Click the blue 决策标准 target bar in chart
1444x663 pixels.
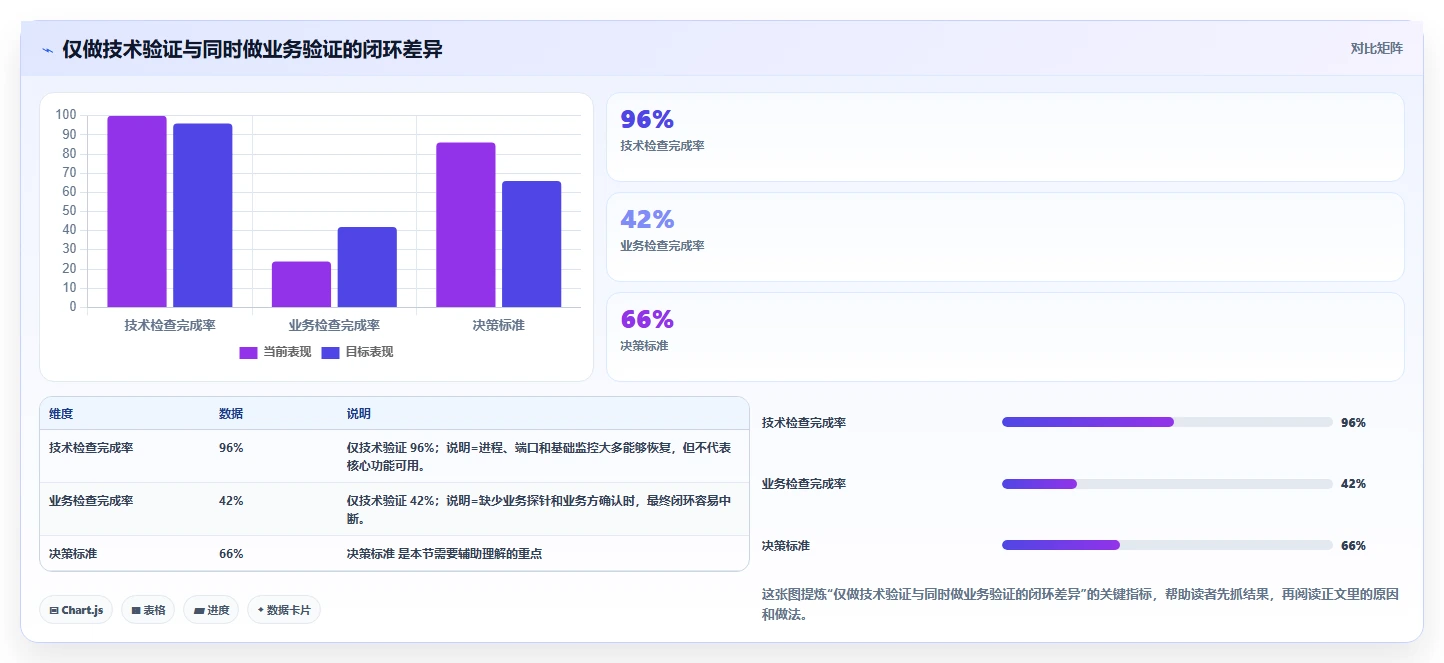tap(531, 244)
